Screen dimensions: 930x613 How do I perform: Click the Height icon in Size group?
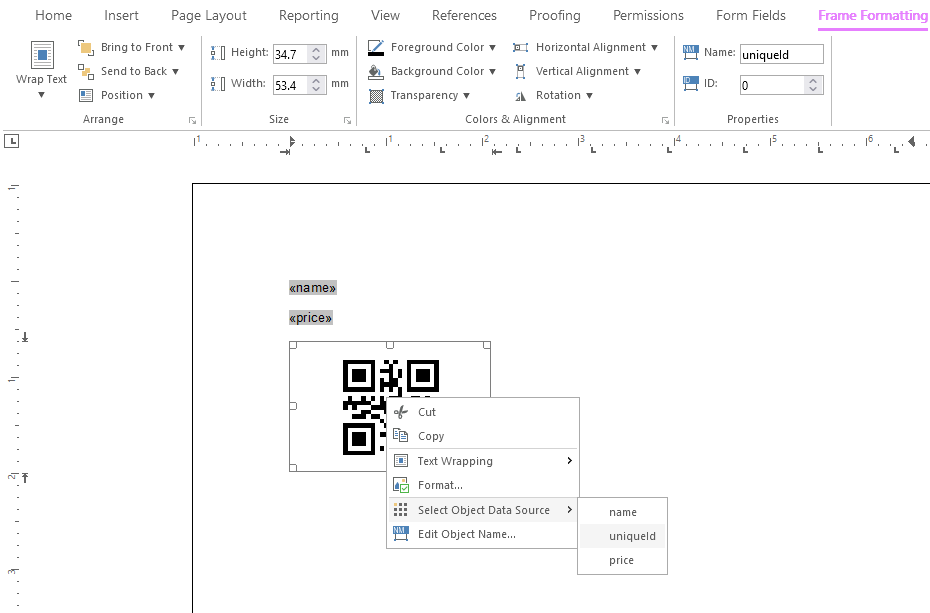point(218,53)
